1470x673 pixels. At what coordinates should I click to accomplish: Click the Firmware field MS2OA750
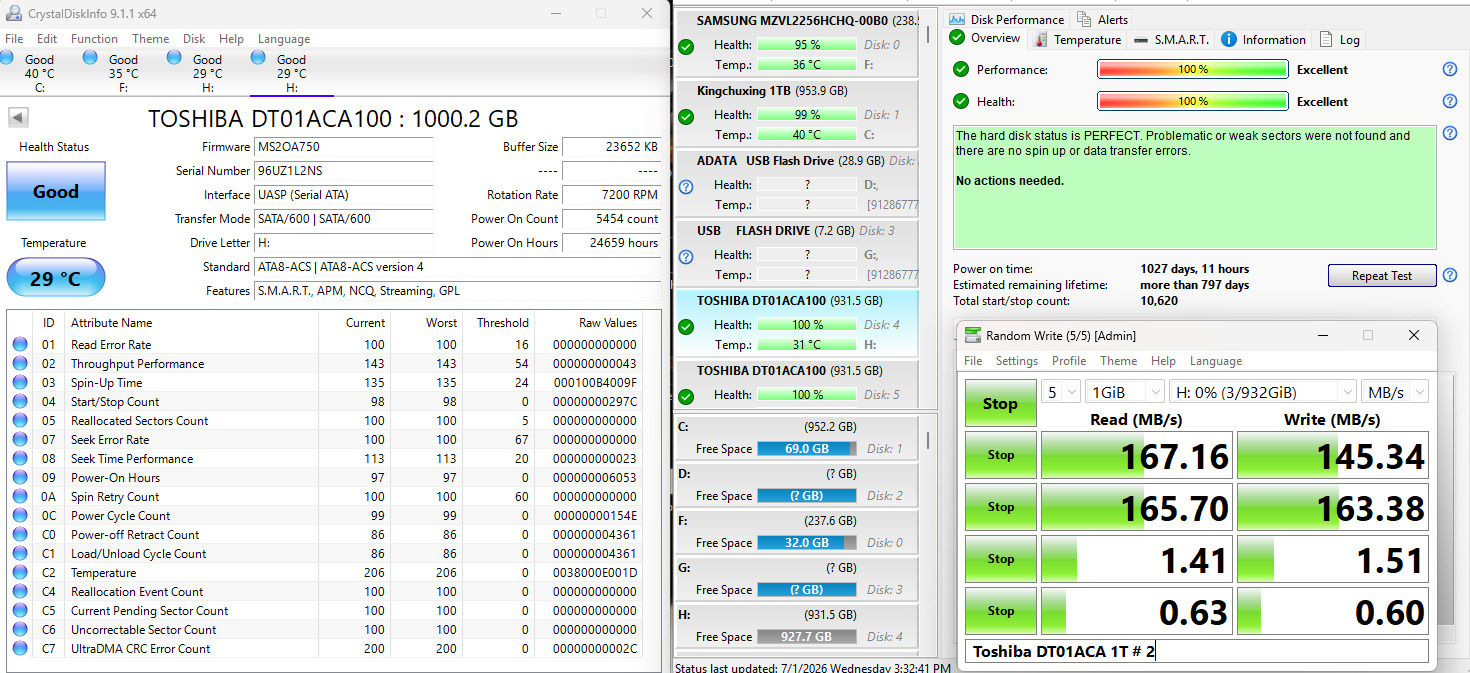click(344, 147)
